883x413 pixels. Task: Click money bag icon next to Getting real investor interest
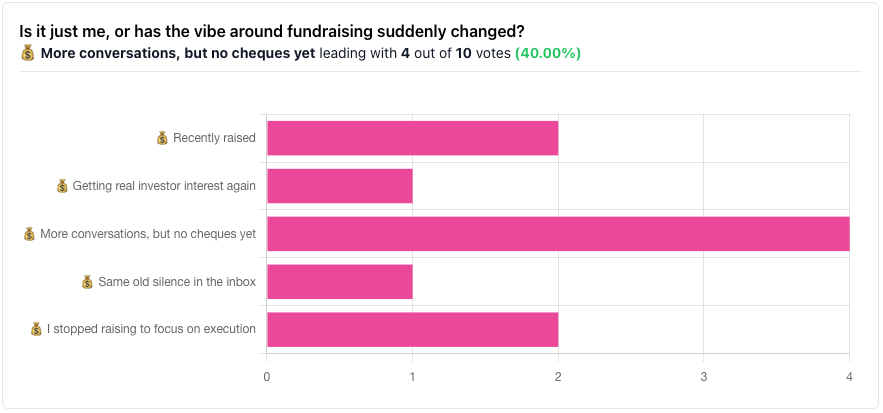pos(62,186)
